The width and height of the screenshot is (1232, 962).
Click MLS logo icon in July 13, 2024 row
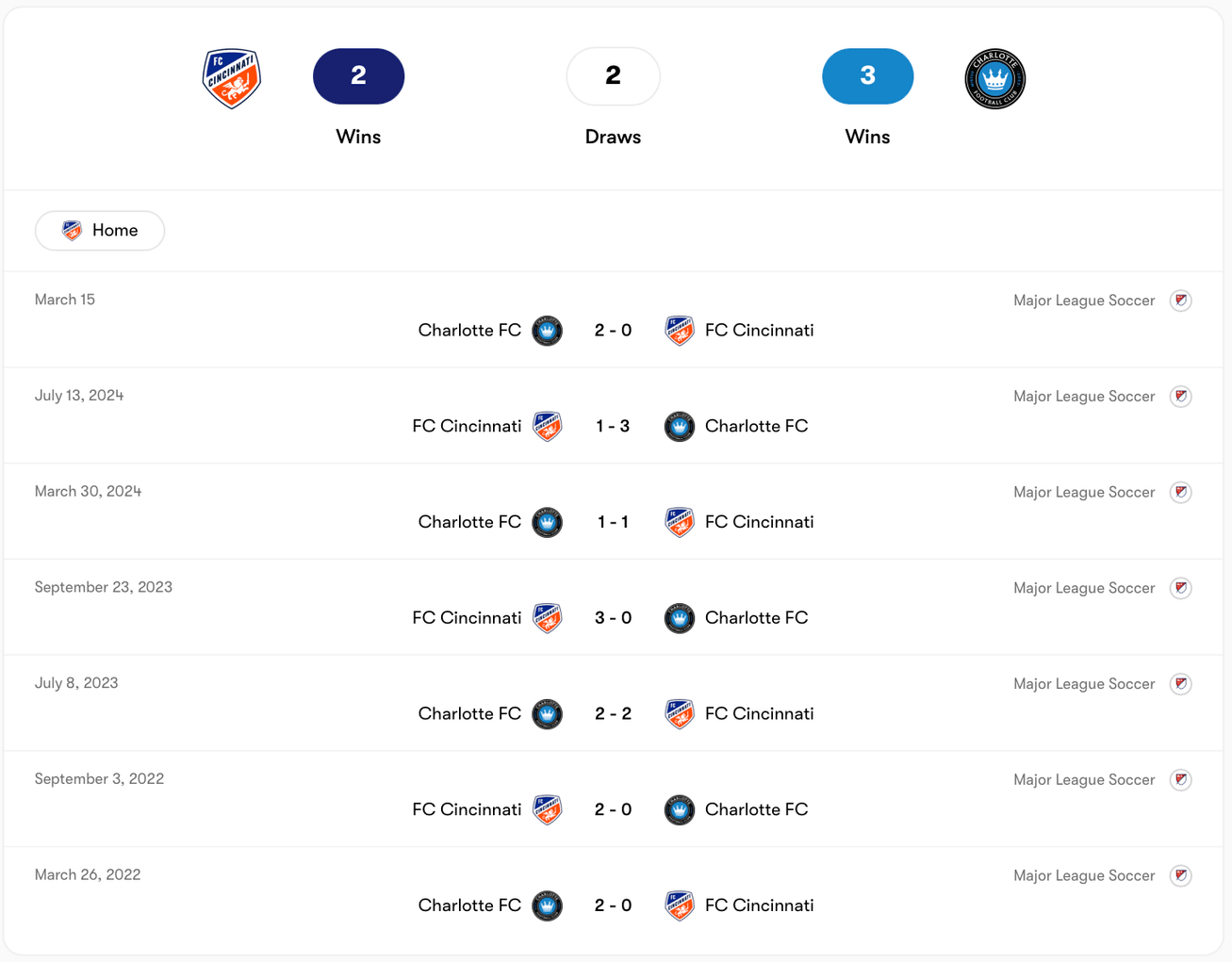tap(1180, 397)
